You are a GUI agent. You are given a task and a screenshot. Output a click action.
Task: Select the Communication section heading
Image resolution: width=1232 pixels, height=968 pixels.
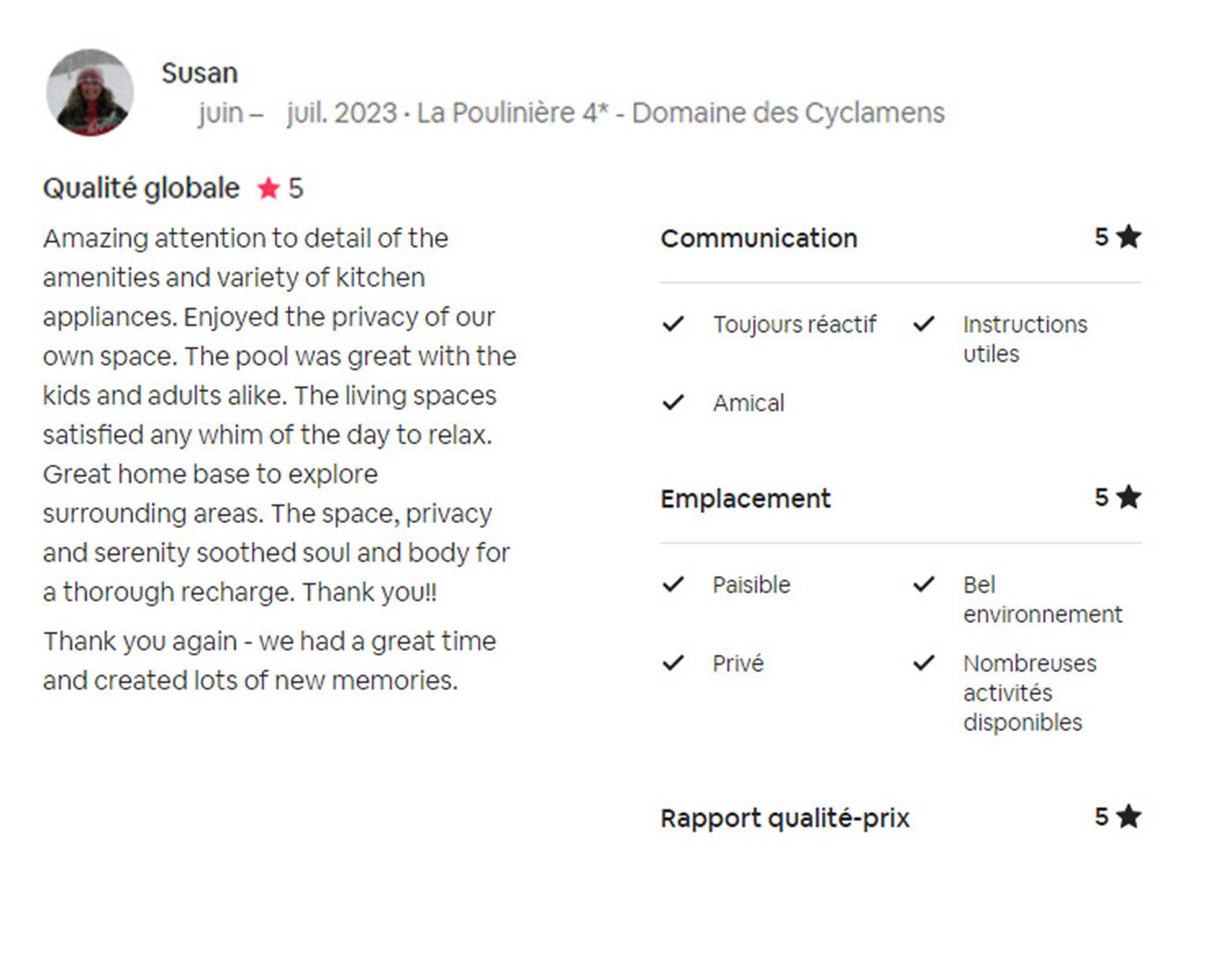tap(759, 238)
